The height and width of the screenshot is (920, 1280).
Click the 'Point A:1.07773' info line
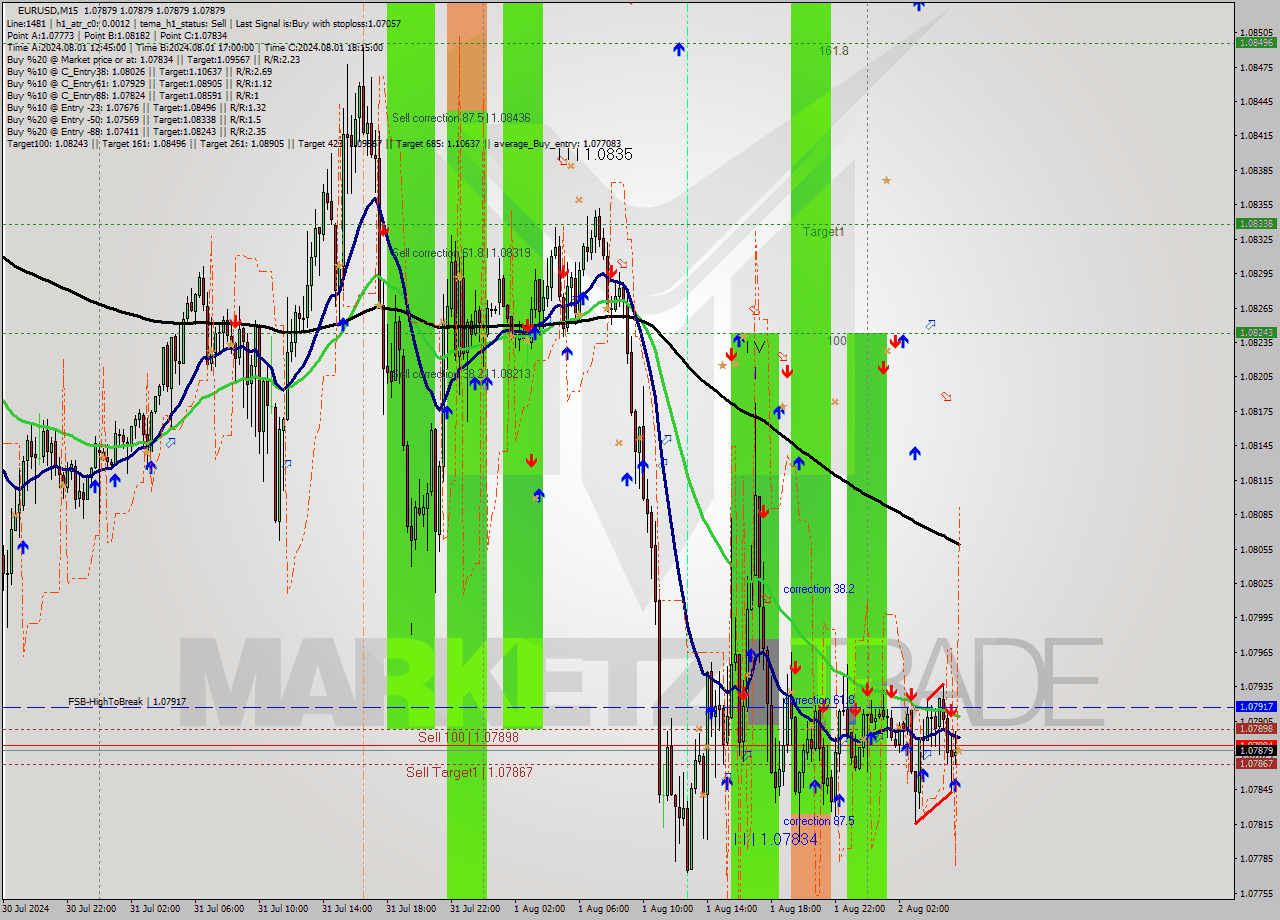117,35
